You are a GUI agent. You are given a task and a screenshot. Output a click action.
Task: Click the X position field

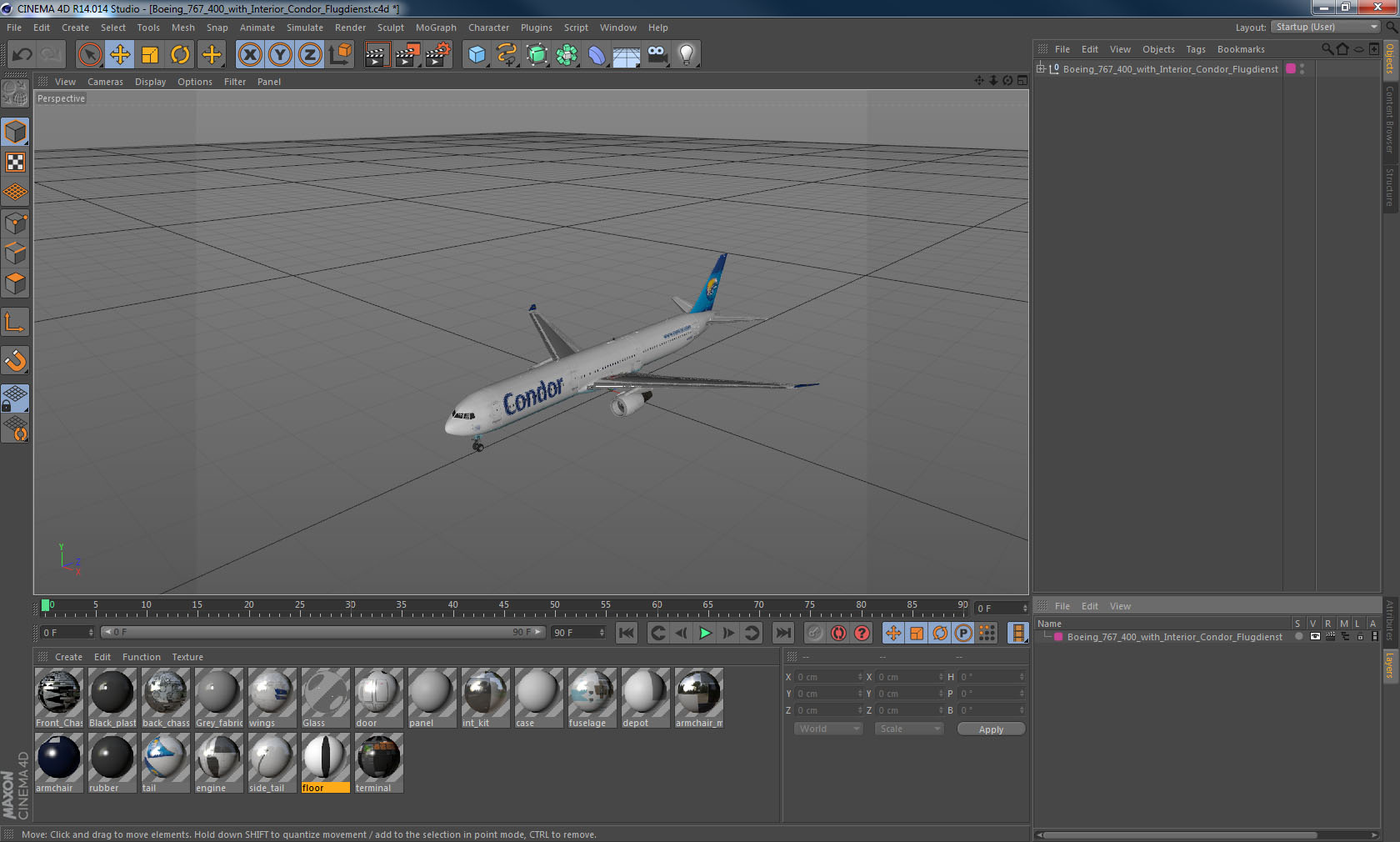click(x=828, y=677)
